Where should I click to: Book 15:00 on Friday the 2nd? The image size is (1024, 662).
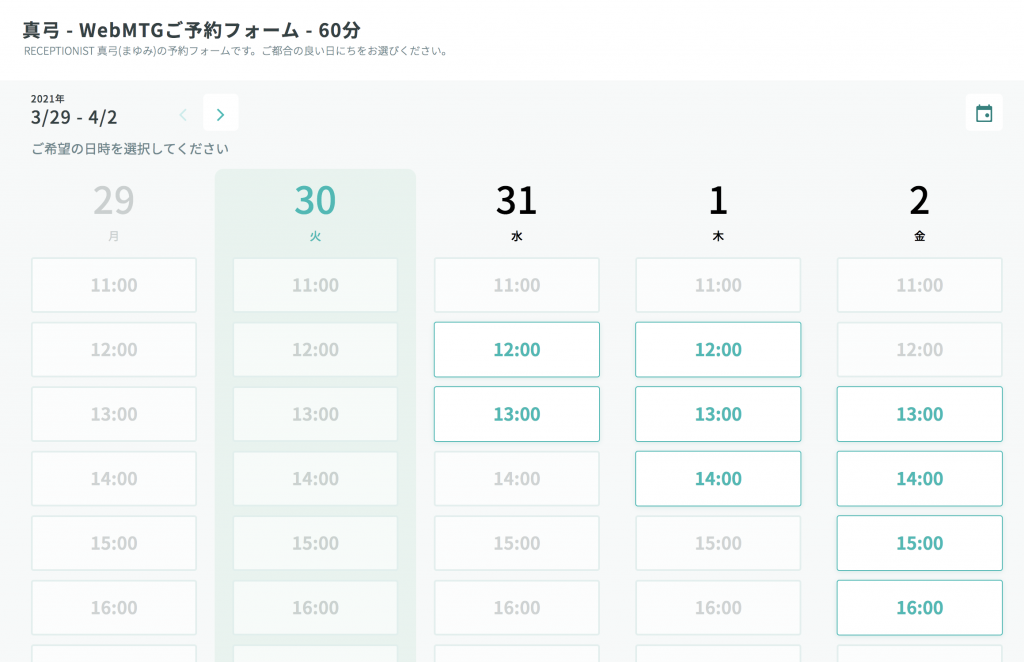(x=919, y=543)
